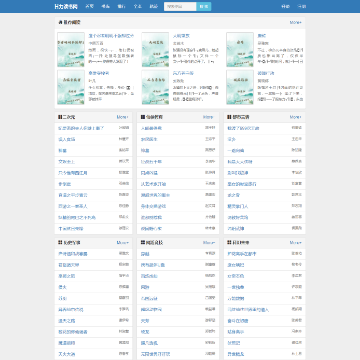Click the grid icon of the bottom-left category panel
The height and width of the screenshot is (360, 360).
[x=60, y=243]
